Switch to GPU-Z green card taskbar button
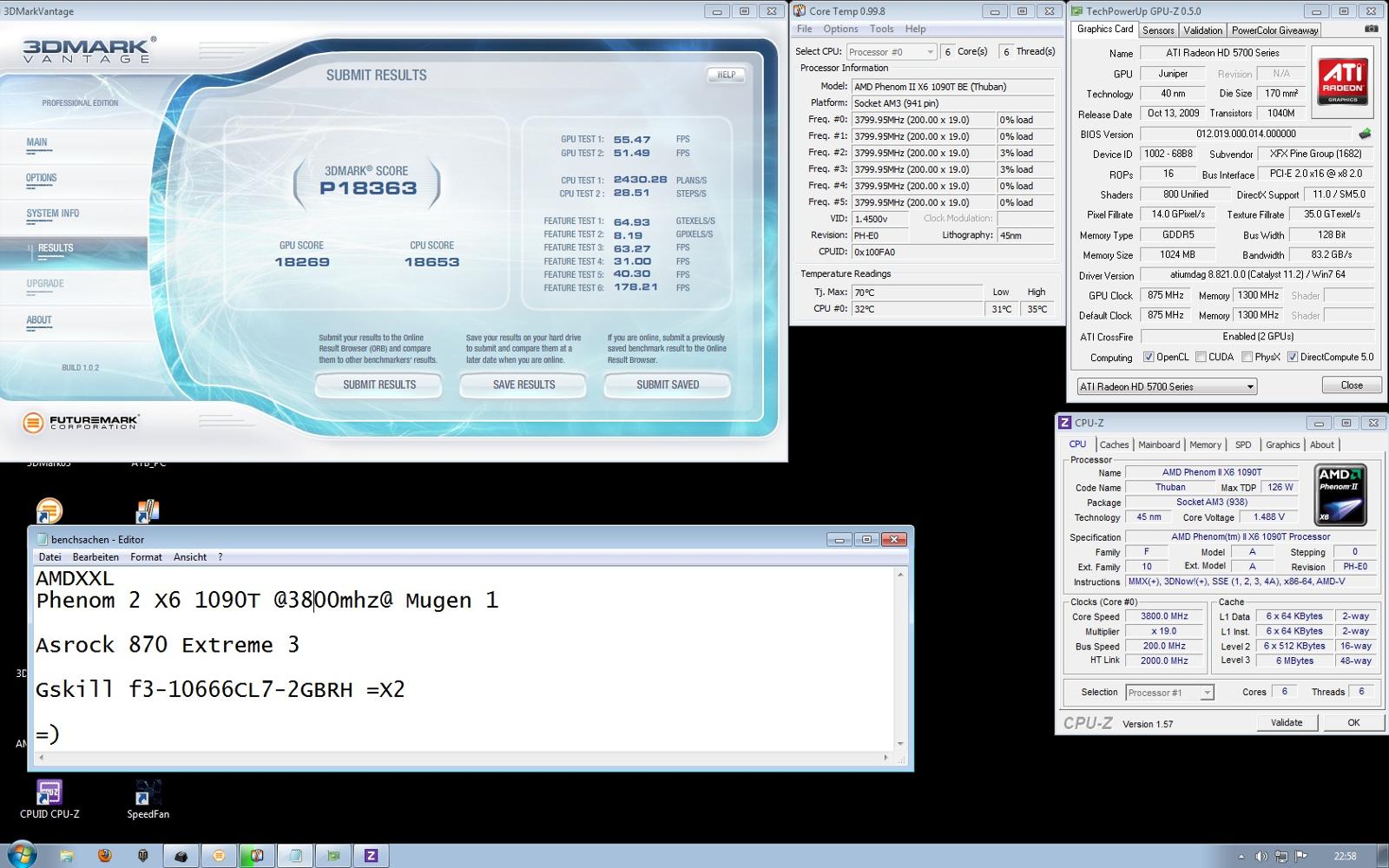The width and height of the screenshot is (1389, 868). 333,856
